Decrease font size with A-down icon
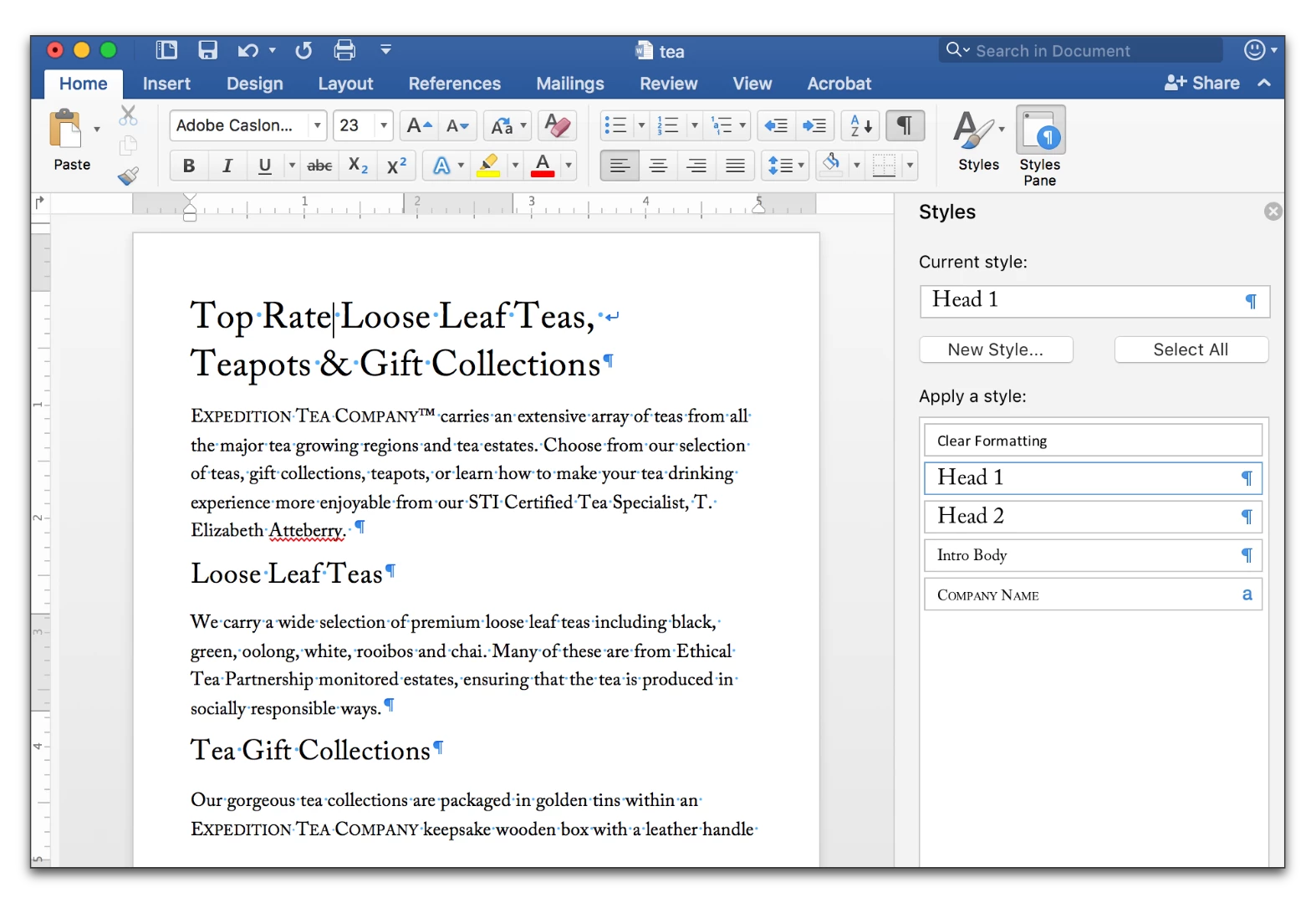This screenshot has height=903, width=1316. (x=457, y=125)
